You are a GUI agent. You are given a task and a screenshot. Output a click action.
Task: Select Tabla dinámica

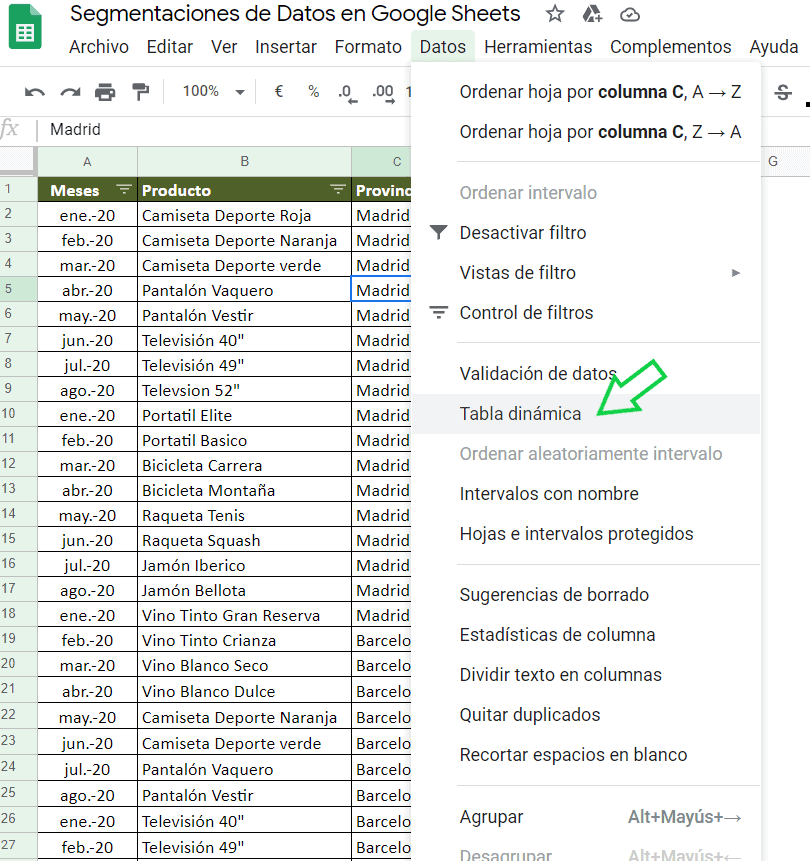586,414
